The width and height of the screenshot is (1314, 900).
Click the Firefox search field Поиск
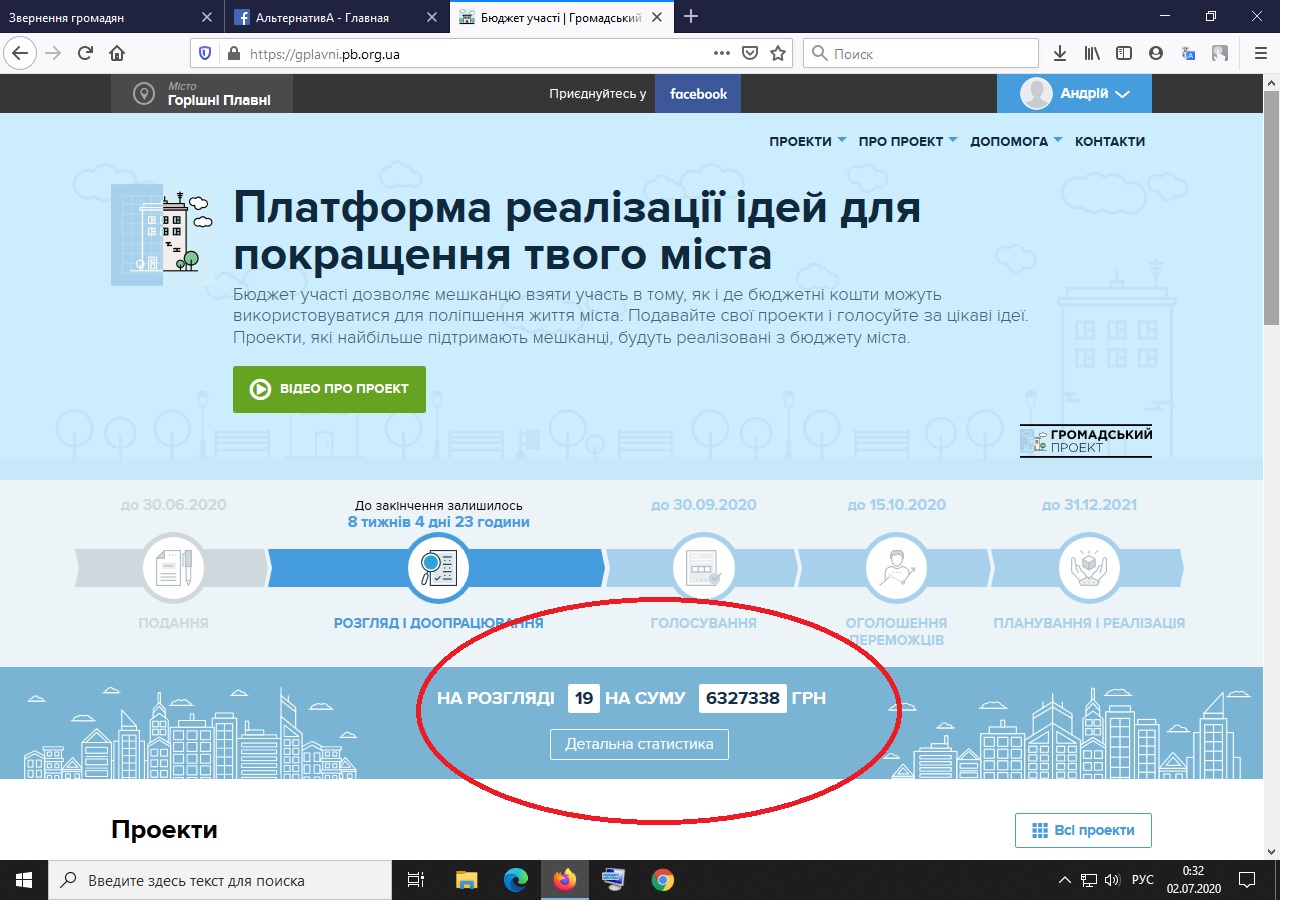click(x=921, y=54)
